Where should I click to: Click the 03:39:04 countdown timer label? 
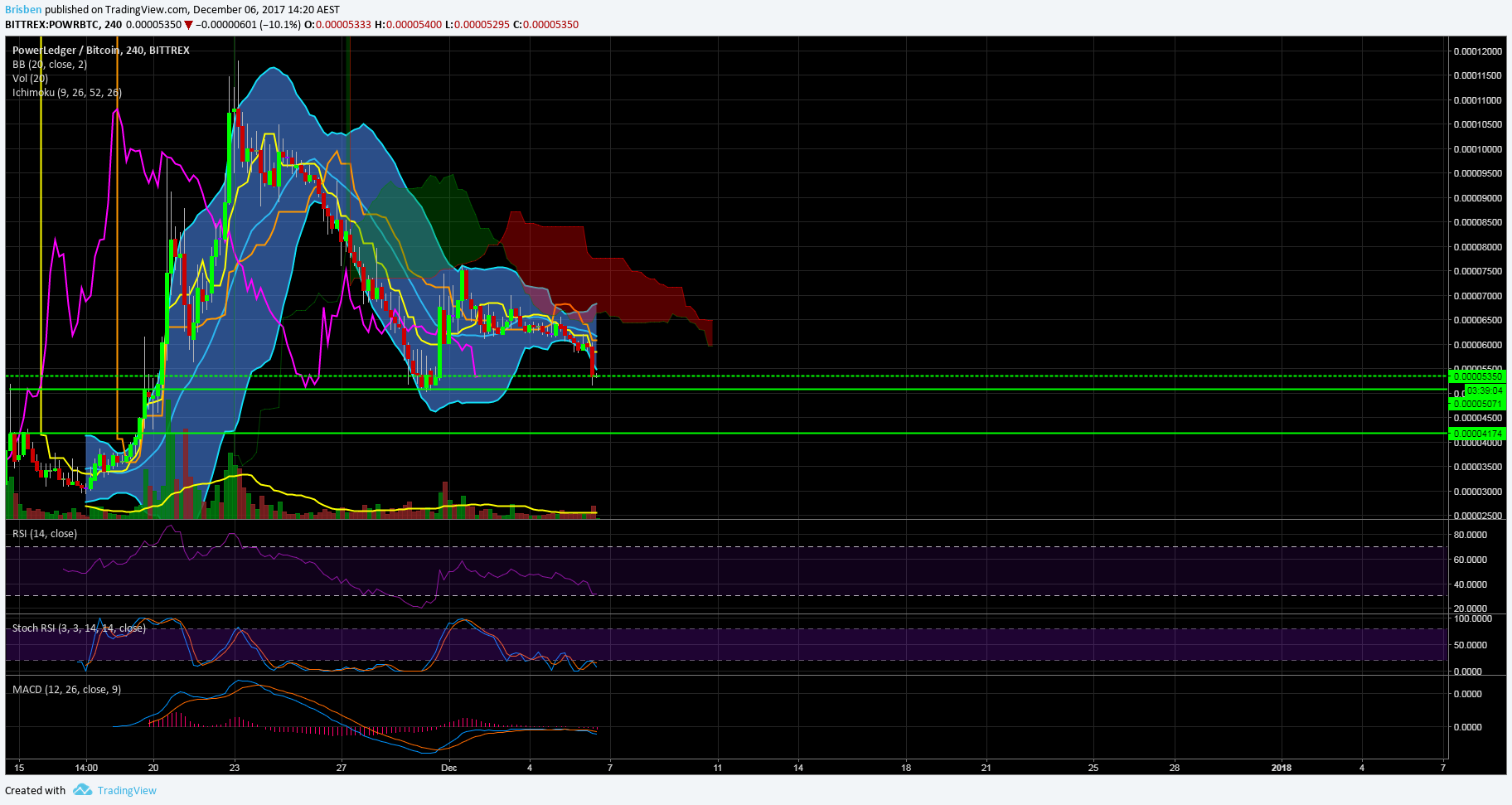coord(1485,390)
